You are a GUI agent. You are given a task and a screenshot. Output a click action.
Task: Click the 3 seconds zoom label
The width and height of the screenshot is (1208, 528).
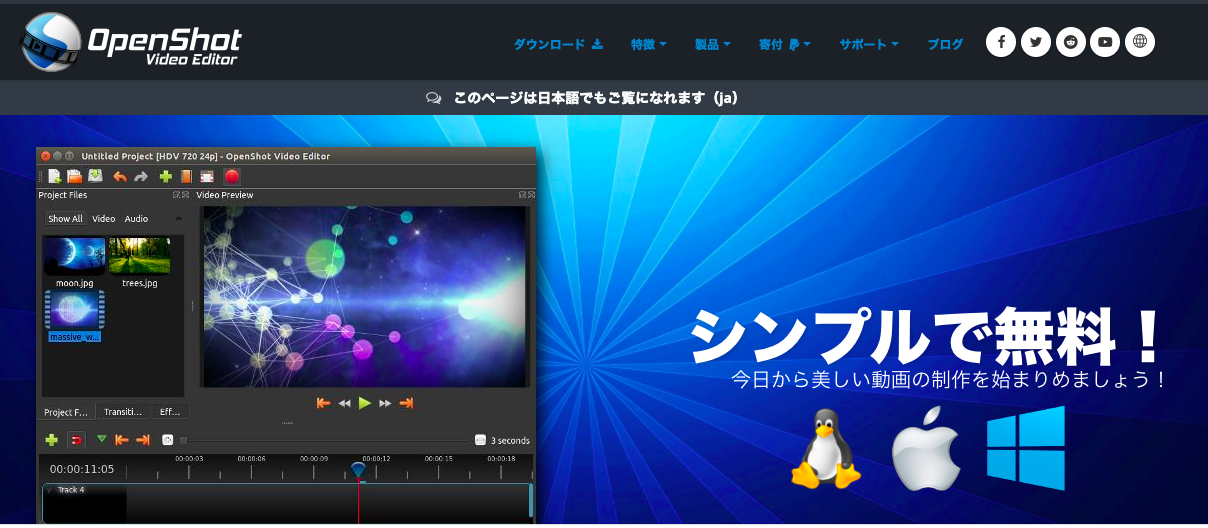coord(510,440)
